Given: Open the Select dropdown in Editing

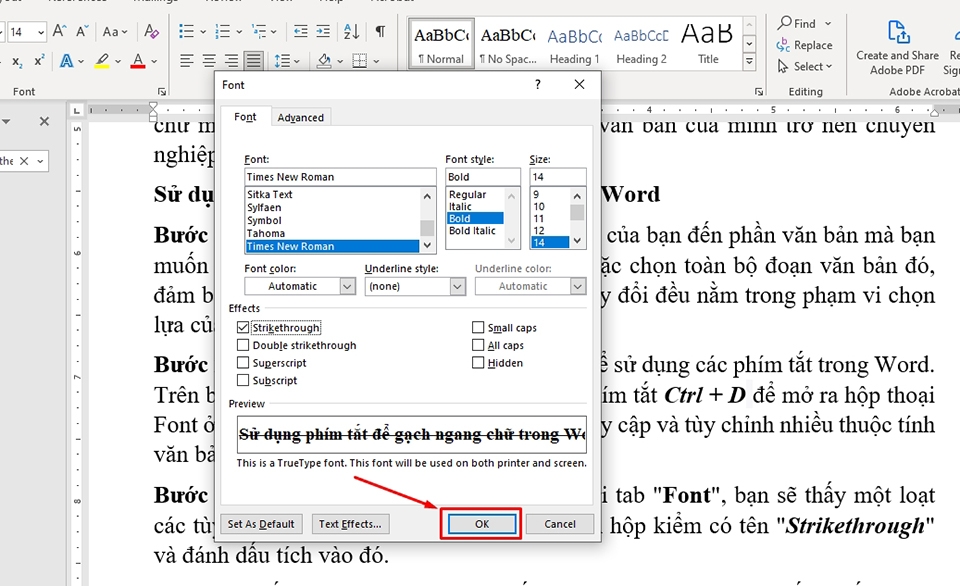Looking at the screenshot, I should coord(805,66).
